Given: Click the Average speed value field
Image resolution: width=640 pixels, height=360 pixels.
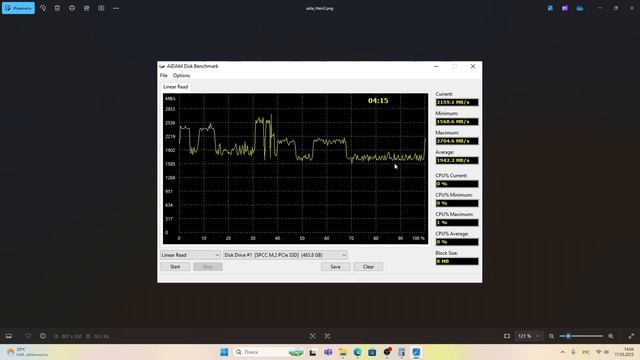Looking at the screenshot, I should pos(457,160).
